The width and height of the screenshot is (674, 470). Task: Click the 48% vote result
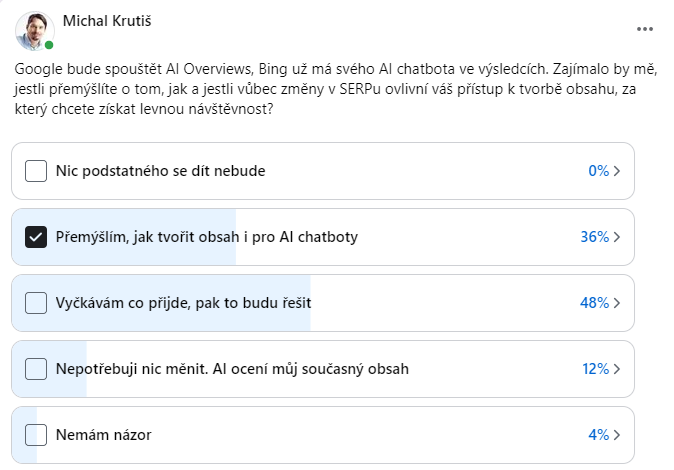pos(594,303)
